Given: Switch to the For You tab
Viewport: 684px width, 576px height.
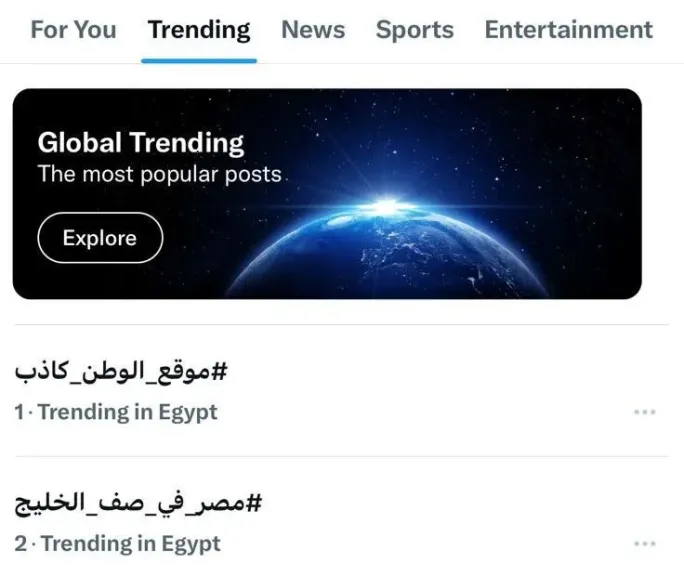Looking at the screenshot, I should coord(73,30).
